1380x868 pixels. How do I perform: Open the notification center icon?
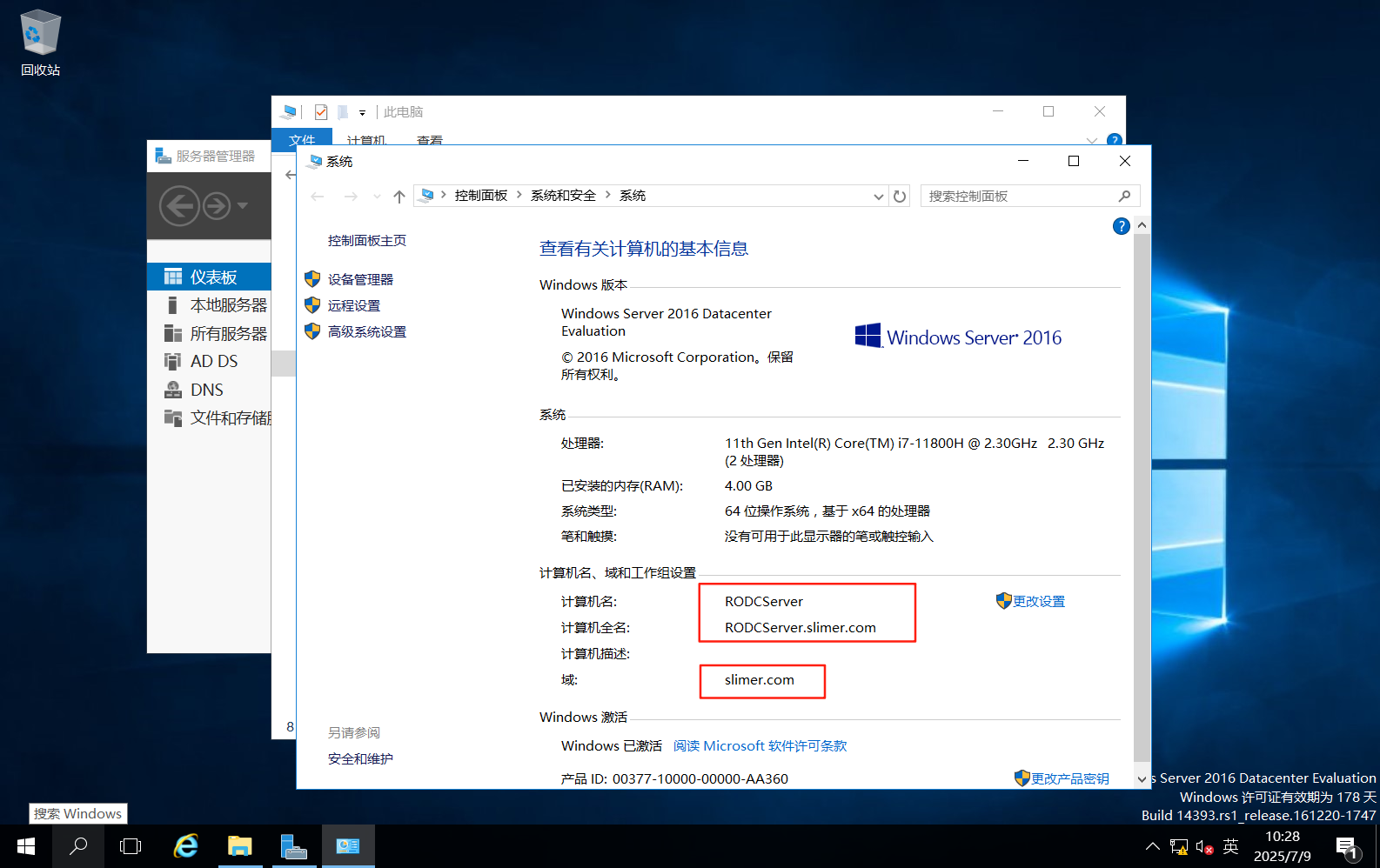[1347, 847]
